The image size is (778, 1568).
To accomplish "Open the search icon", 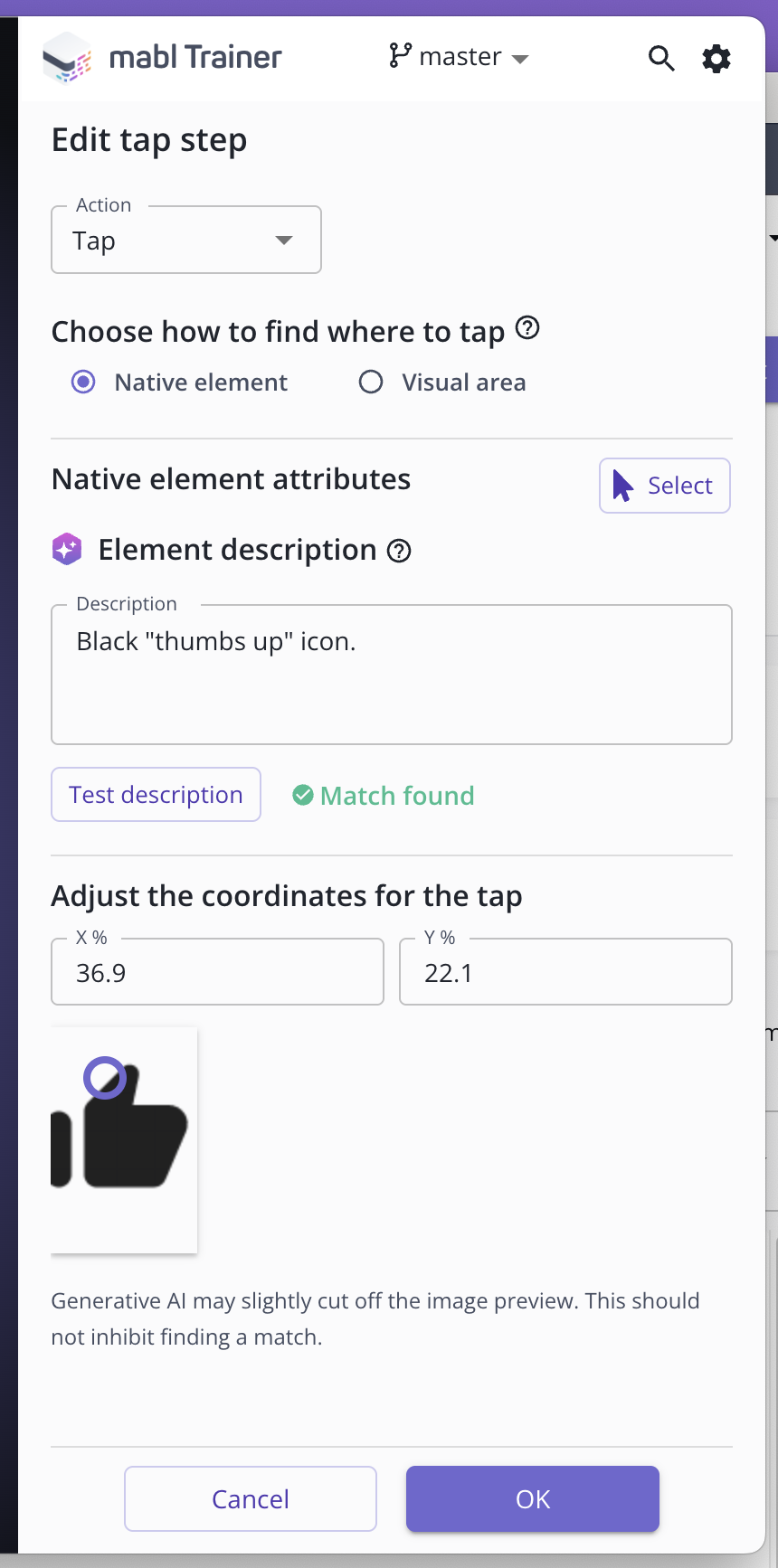I will [x=660, y=57].
